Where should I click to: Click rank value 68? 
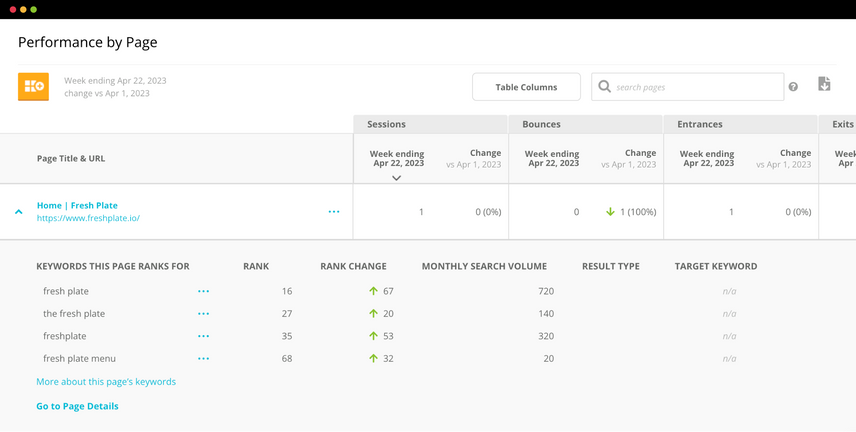click(287, 358)
